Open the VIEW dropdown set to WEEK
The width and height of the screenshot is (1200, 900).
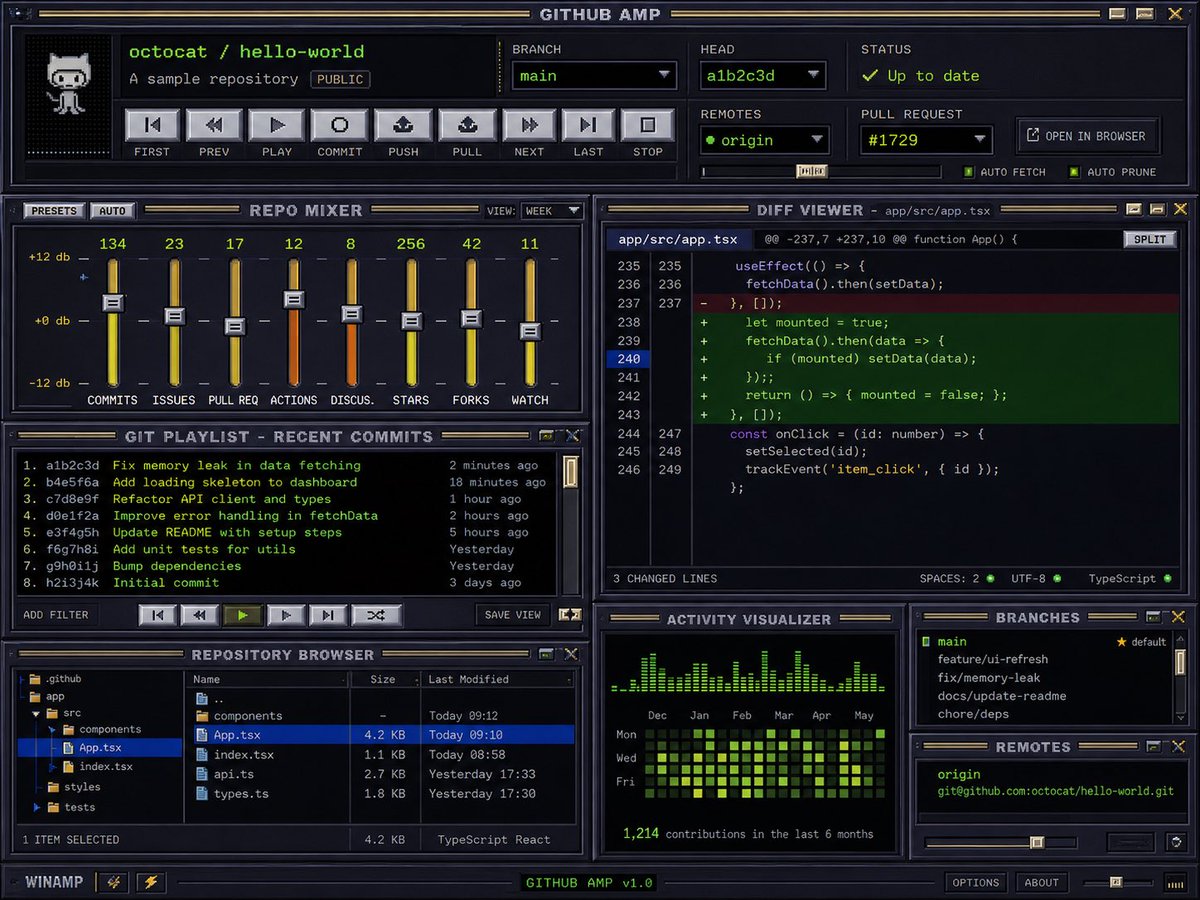pos(551,211)
